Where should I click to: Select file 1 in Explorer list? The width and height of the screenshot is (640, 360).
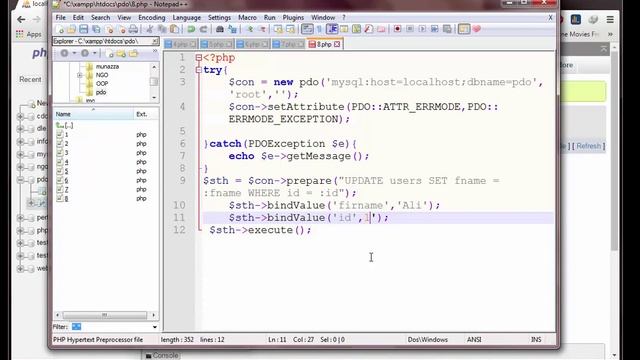(x=66, y=135)
